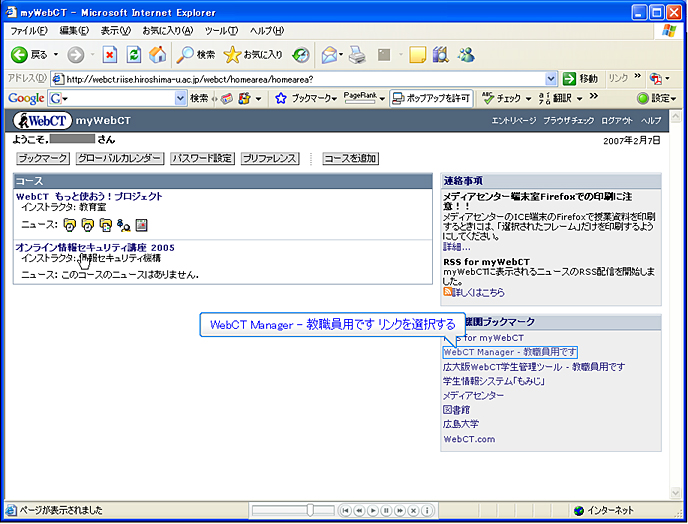Click the ブラウザチェック link in header
This screenshot has width=688, height=524.
[568, 121]
